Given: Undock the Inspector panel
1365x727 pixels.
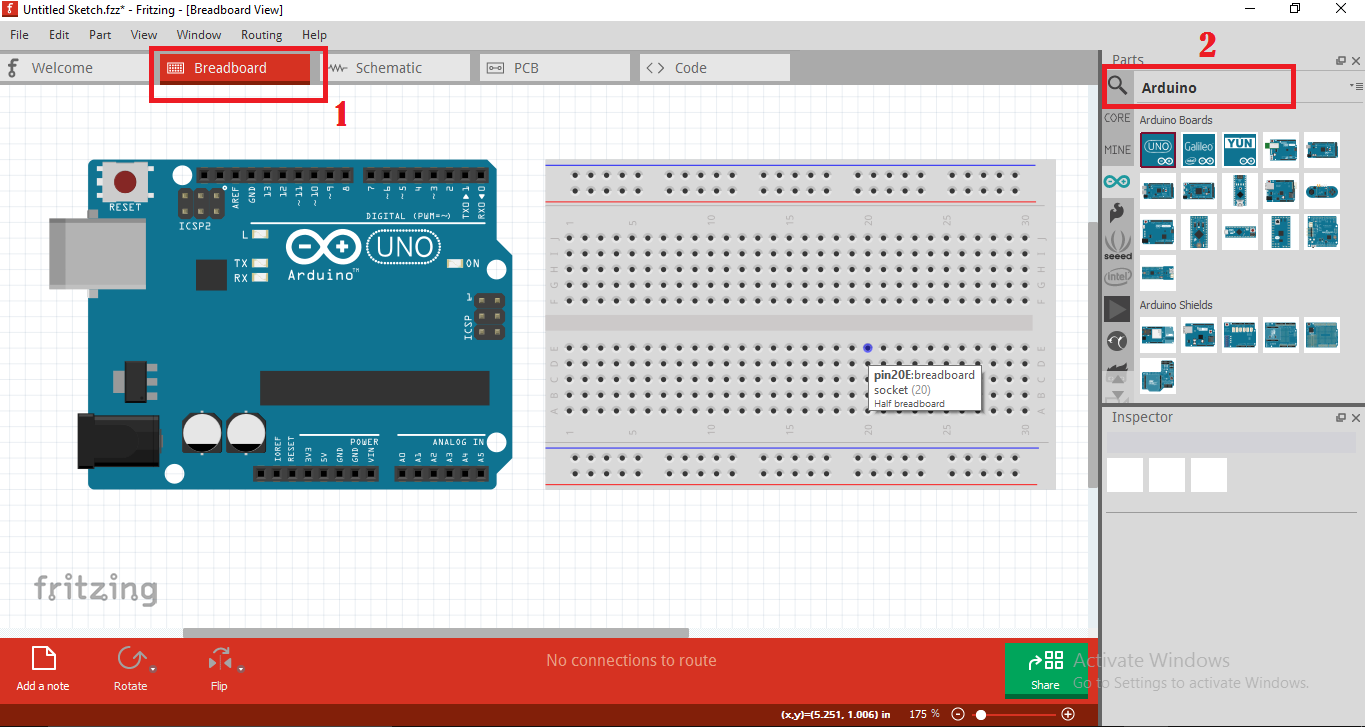Looking at the screenshot, I should 1341,418.
